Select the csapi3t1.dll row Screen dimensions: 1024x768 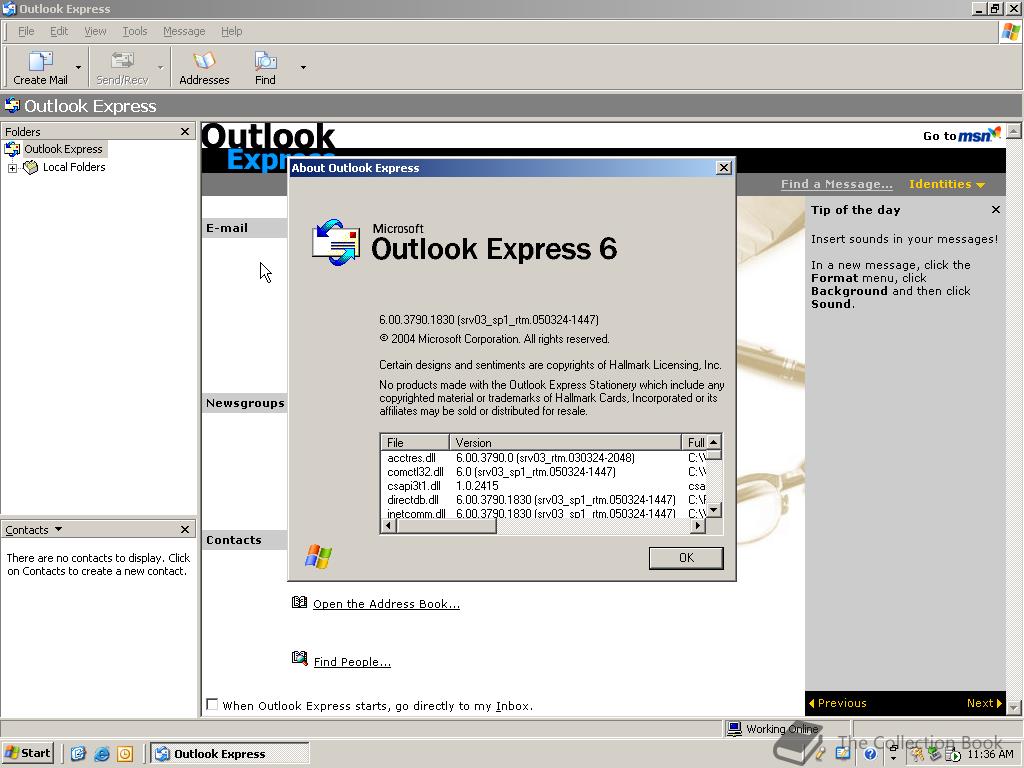tap(543, 486)
